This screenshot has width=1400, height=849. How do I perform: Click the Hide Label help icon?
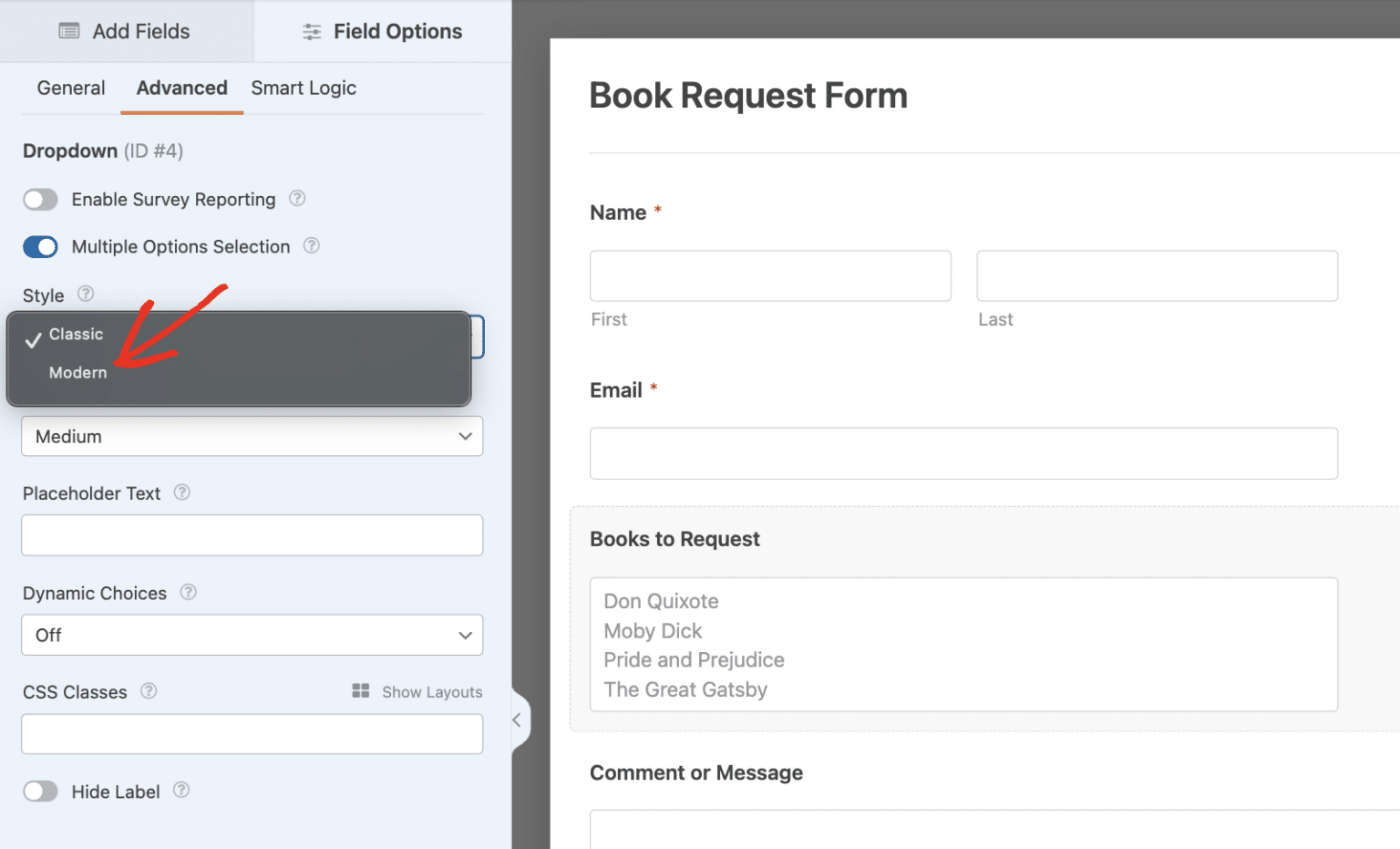181,792
